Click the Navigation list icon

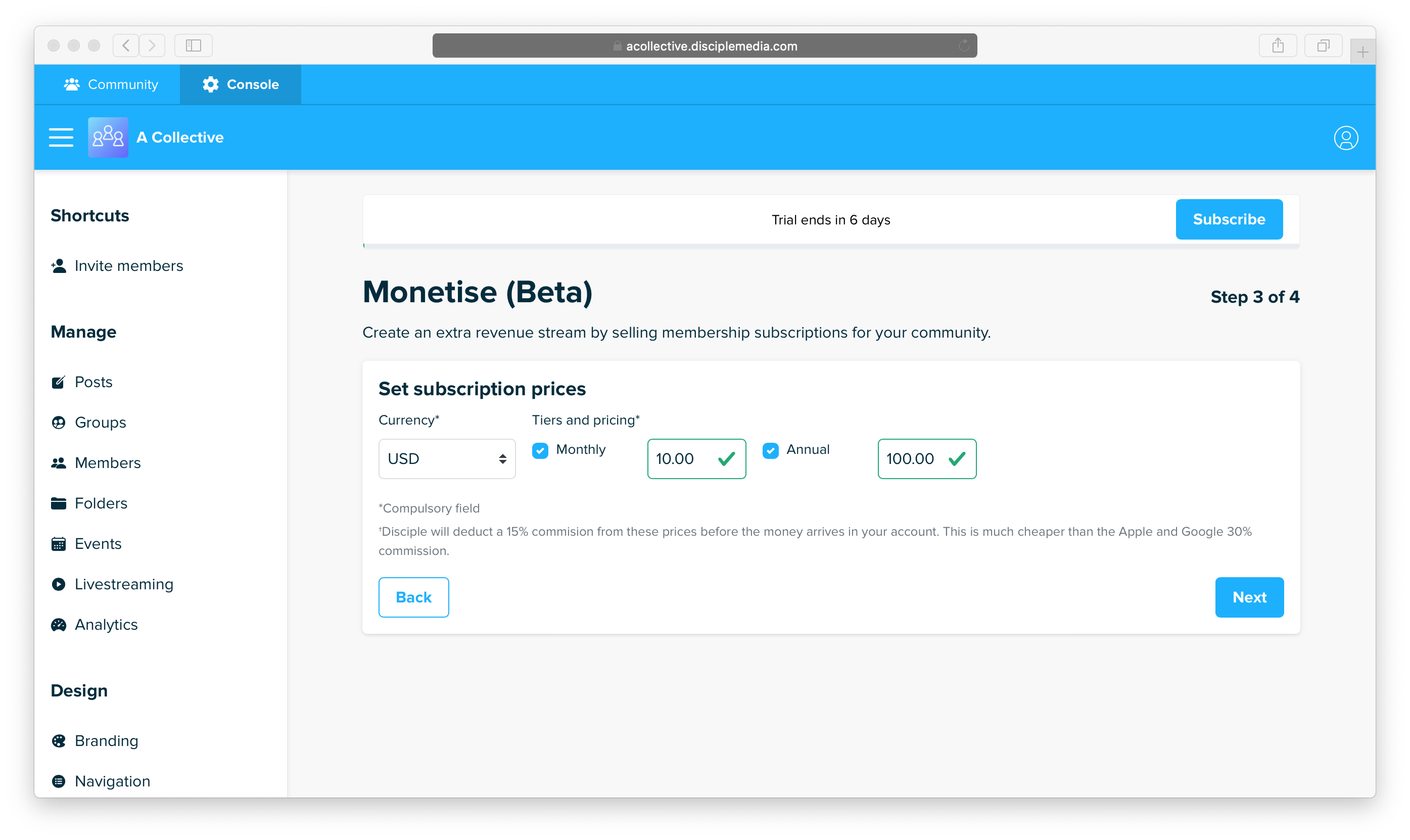58,781
